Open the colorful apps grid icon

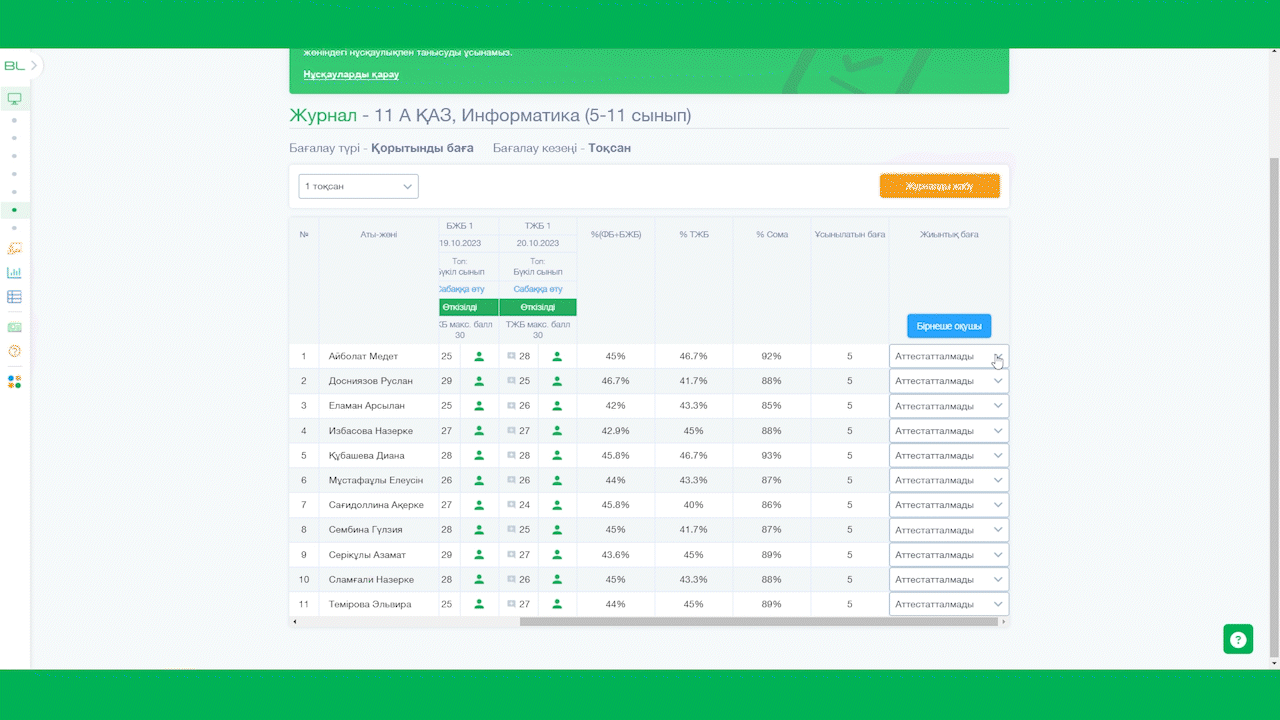[x=14, y=382]
